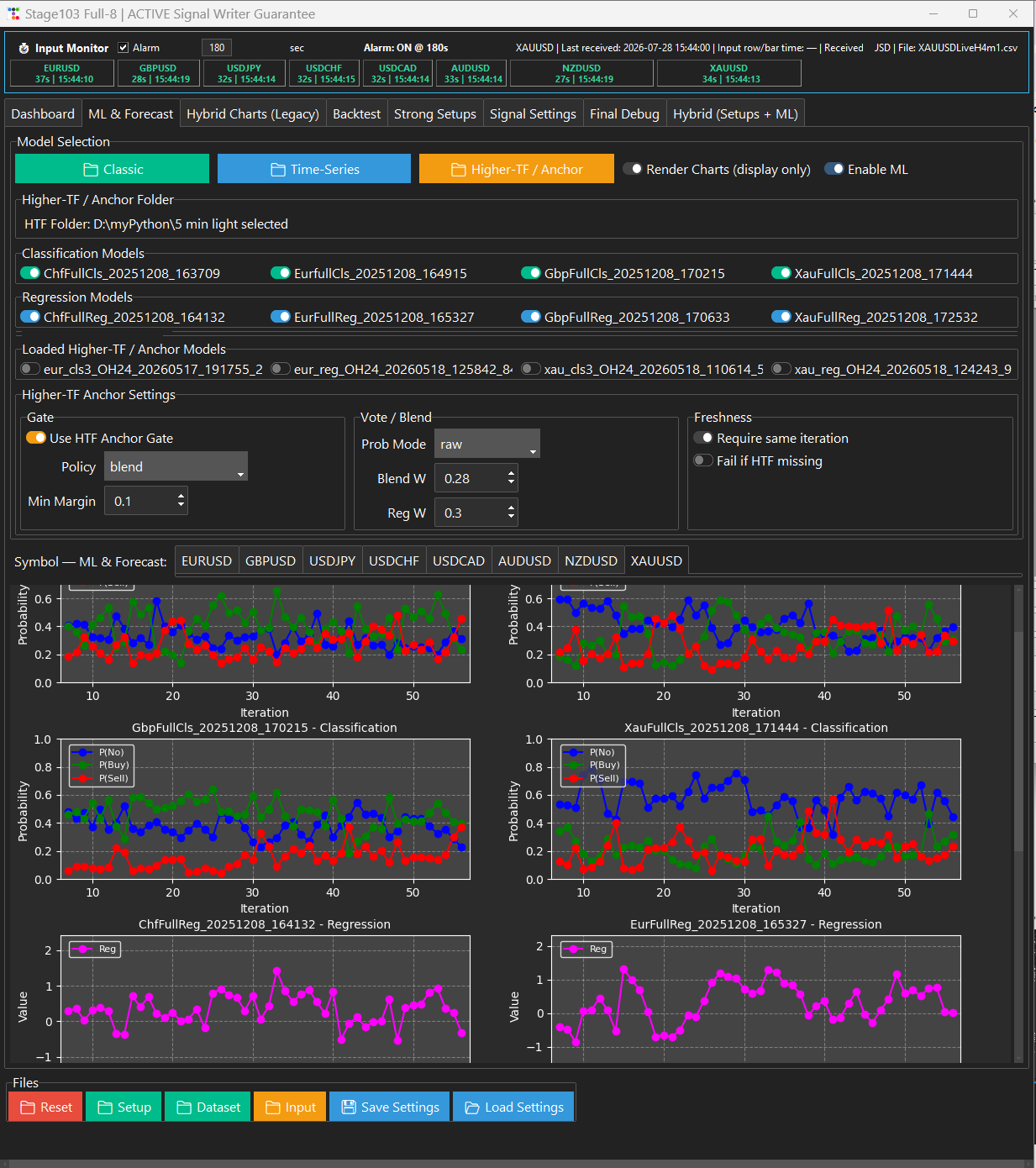Toggle Use HTF Anchor Gate switch
Screen dimensions: 1036x1168
click(36, 438)
